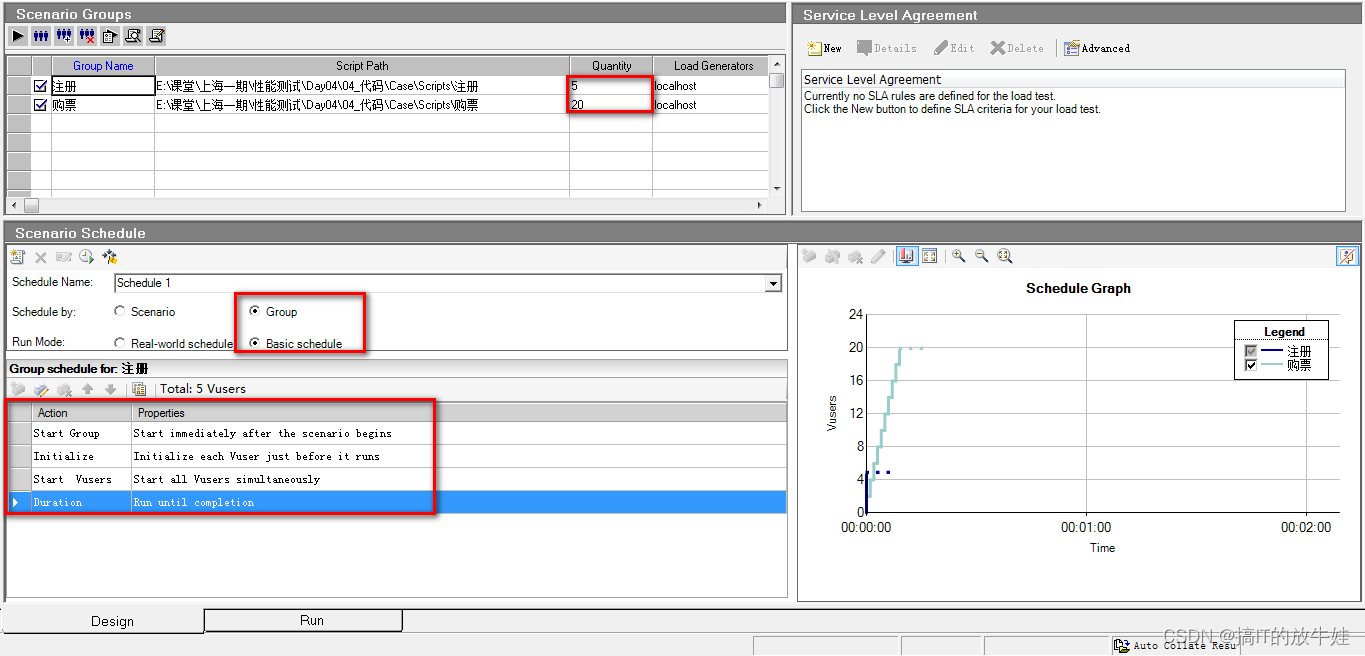Click the Edit Action pencil icon in group schedule

tap(41, 389)
